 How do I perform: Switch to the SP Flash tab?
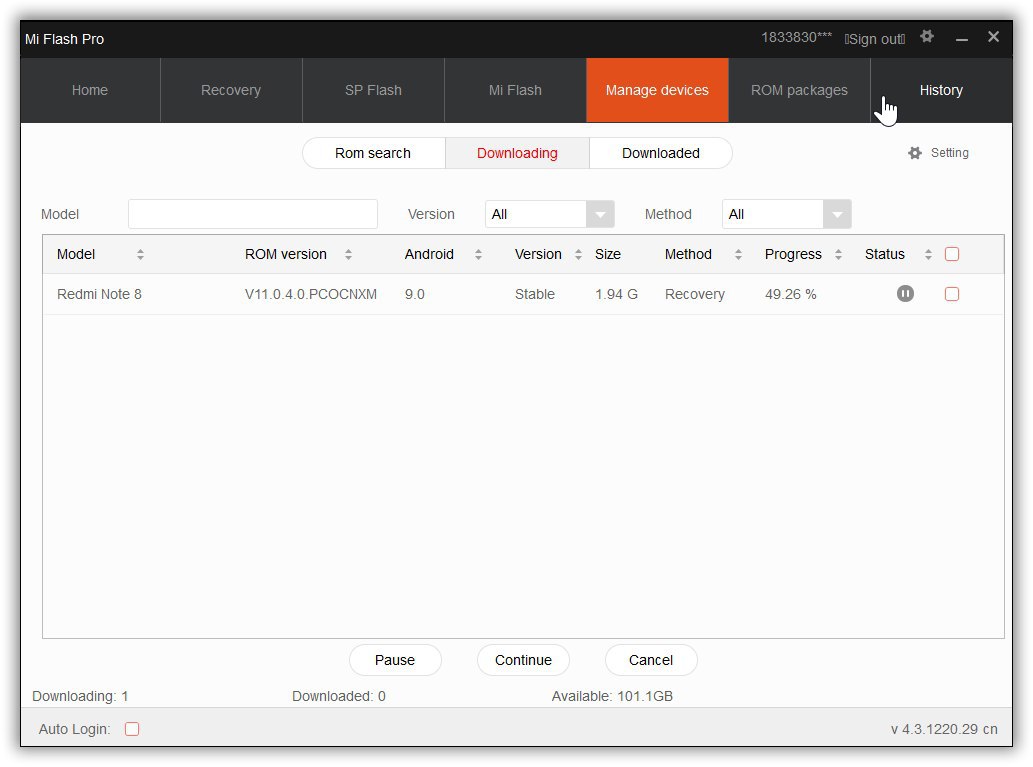pos(374,90)
